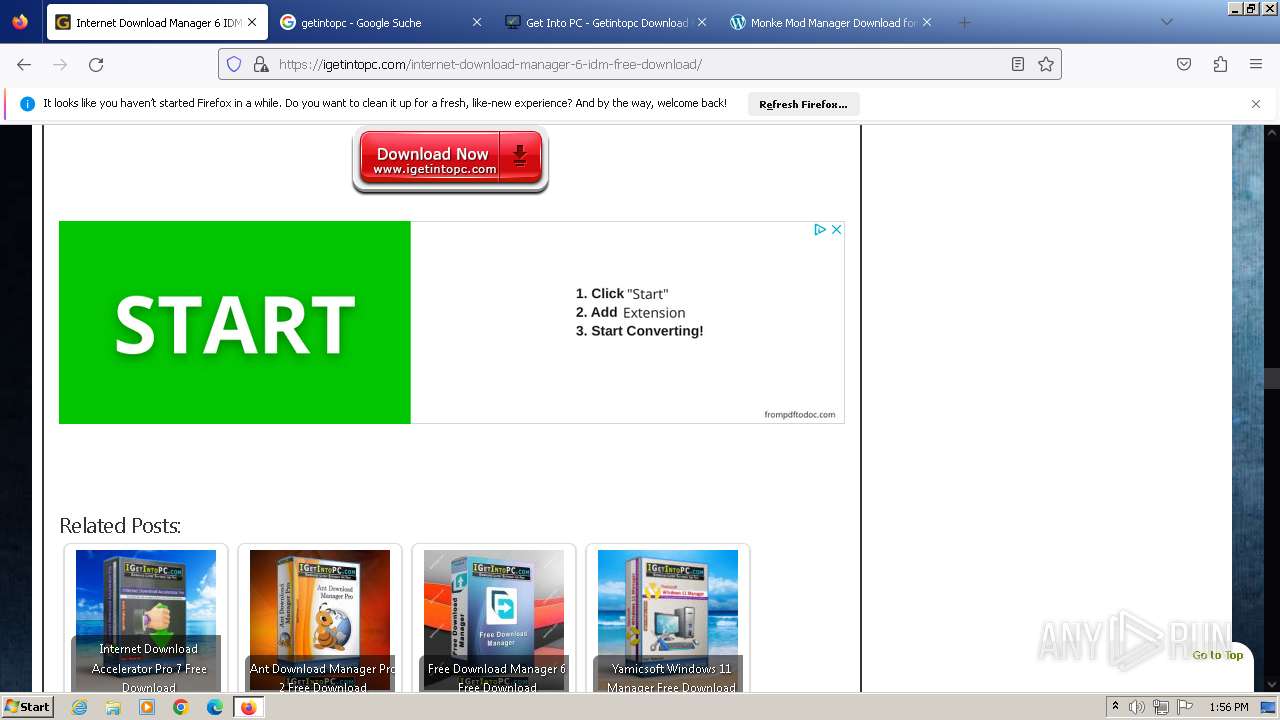Open the AdChoices info icon

(820, 229)
